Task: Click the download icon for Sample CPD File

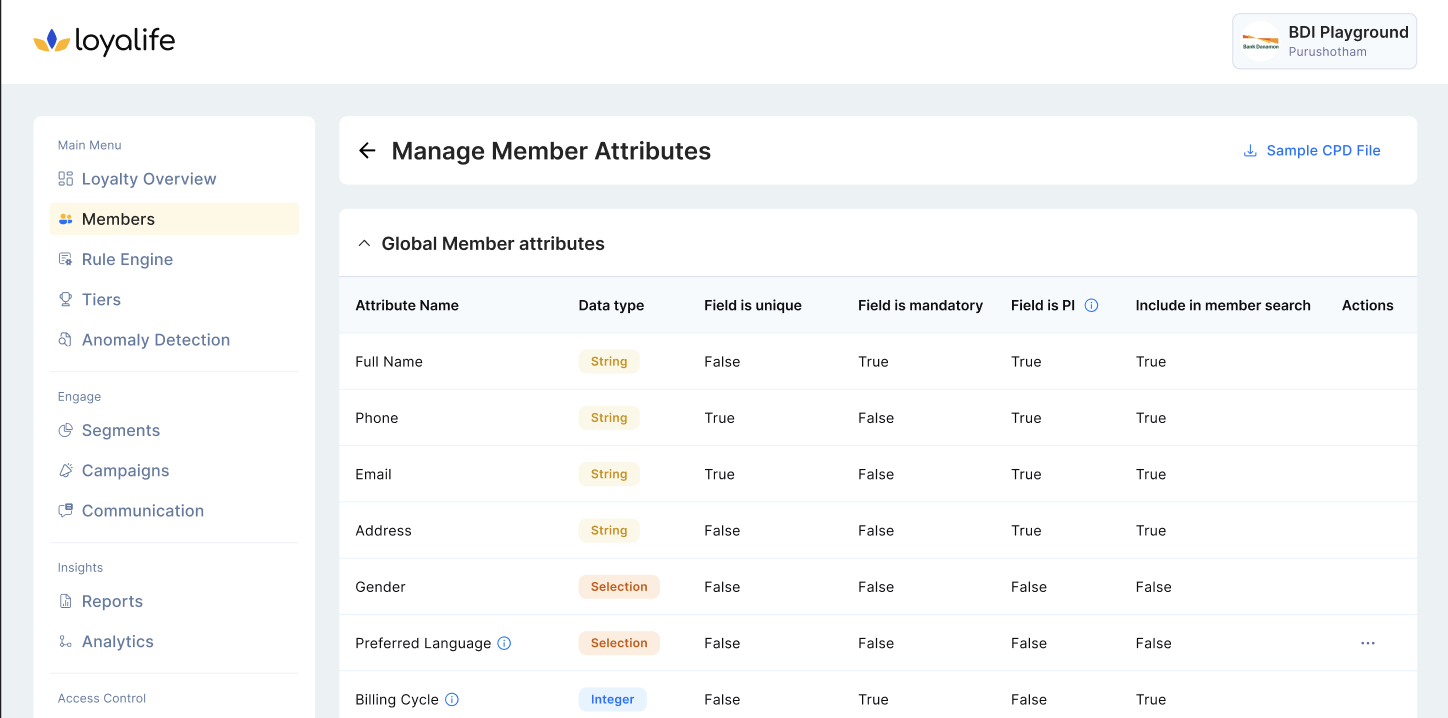Action: point(1250,151)
